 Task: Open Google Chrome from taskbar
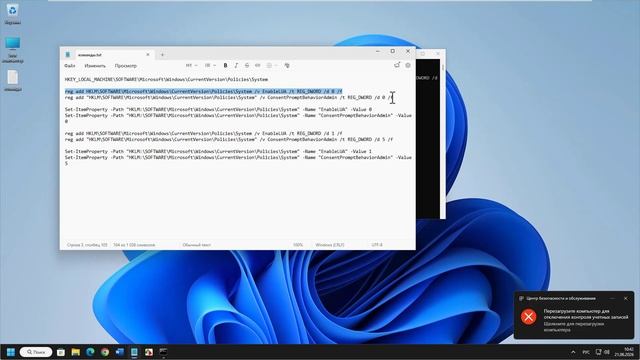(105, 352)
